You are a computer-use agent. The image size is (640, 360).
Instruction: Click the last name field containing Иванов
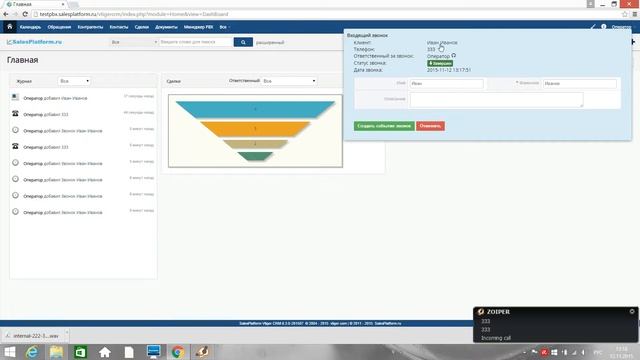[580, 83]
